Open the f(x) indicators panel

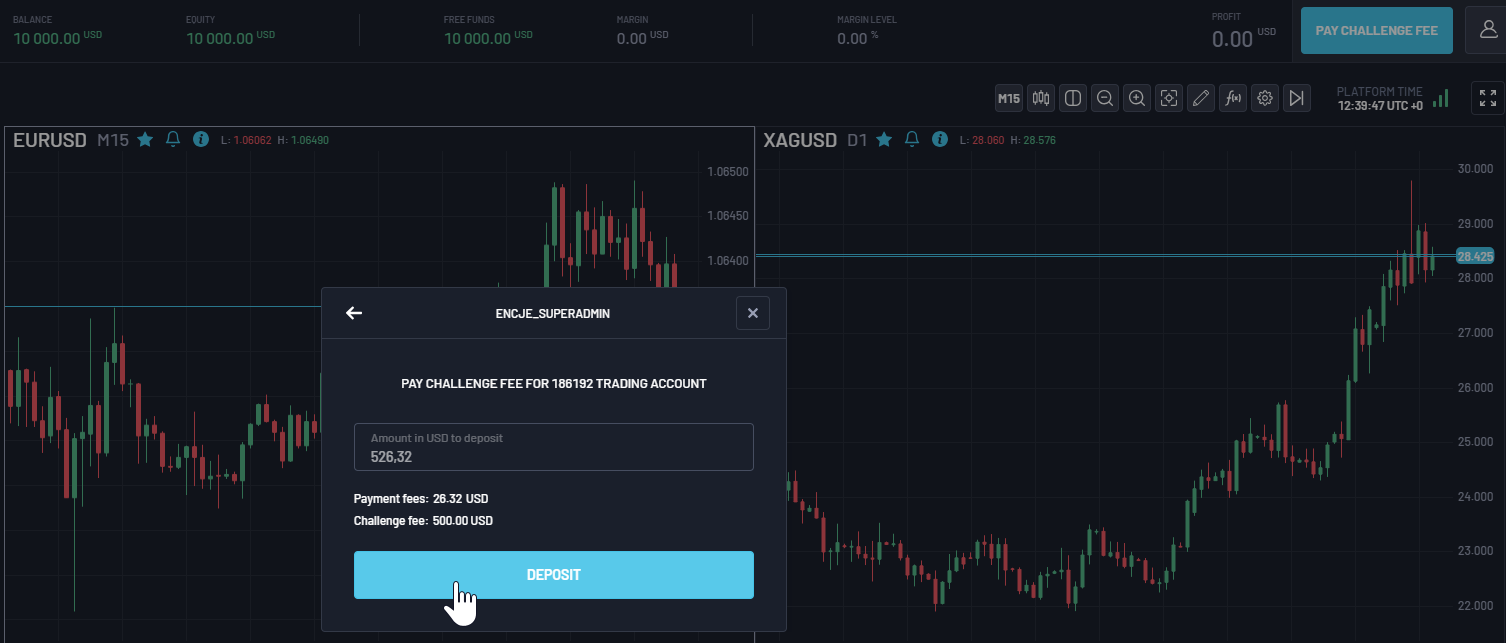(x=1233, y=98)
